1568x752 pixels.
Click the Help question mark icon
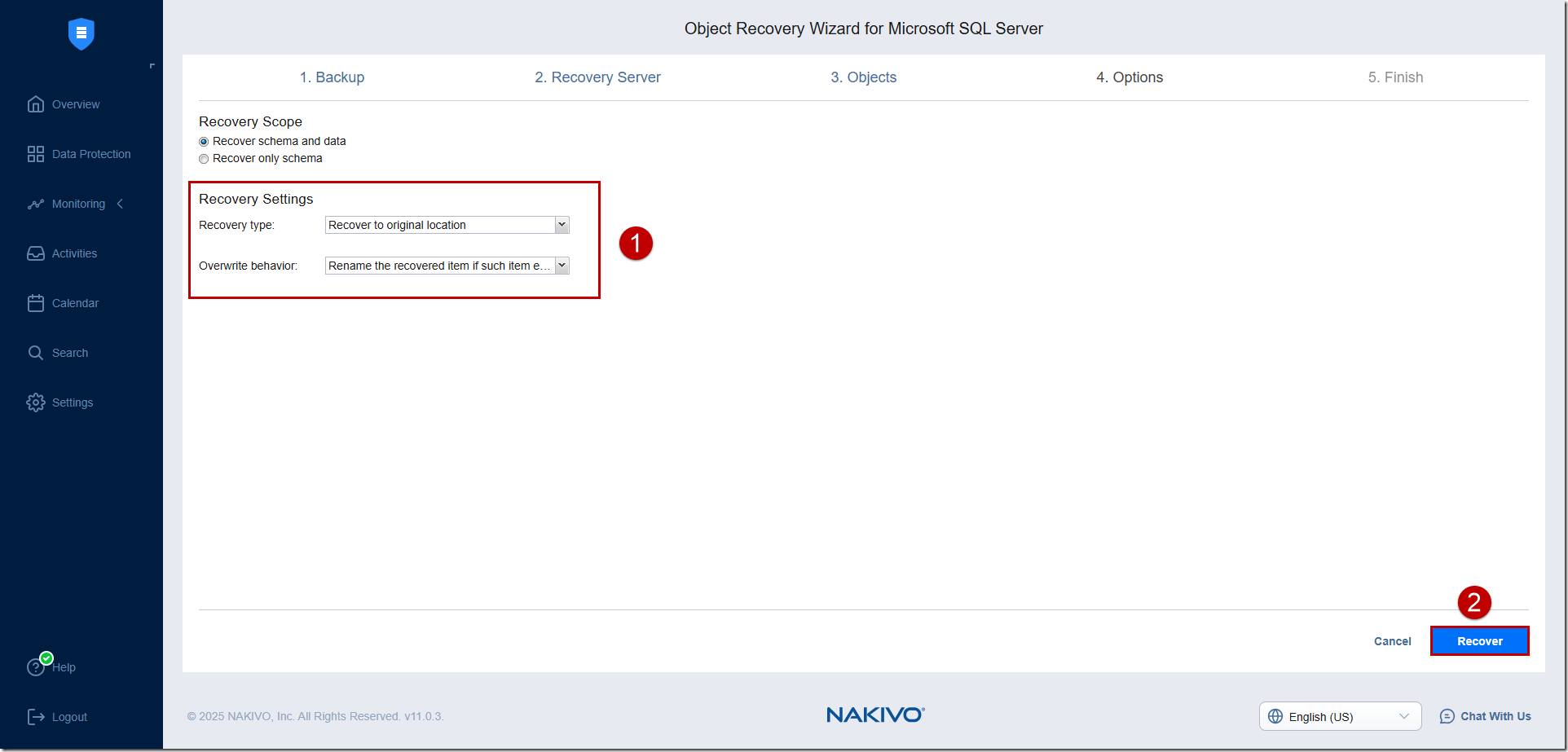click(x=36, y=667)
